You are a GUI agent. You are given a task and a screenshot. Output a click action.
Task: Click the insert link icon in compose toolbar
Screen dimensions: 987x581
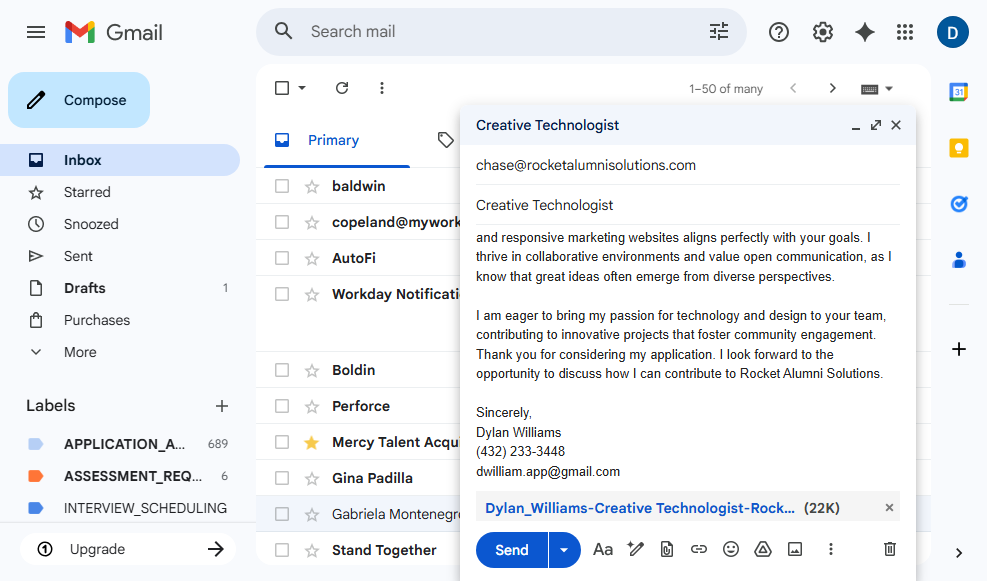[699, 549]
